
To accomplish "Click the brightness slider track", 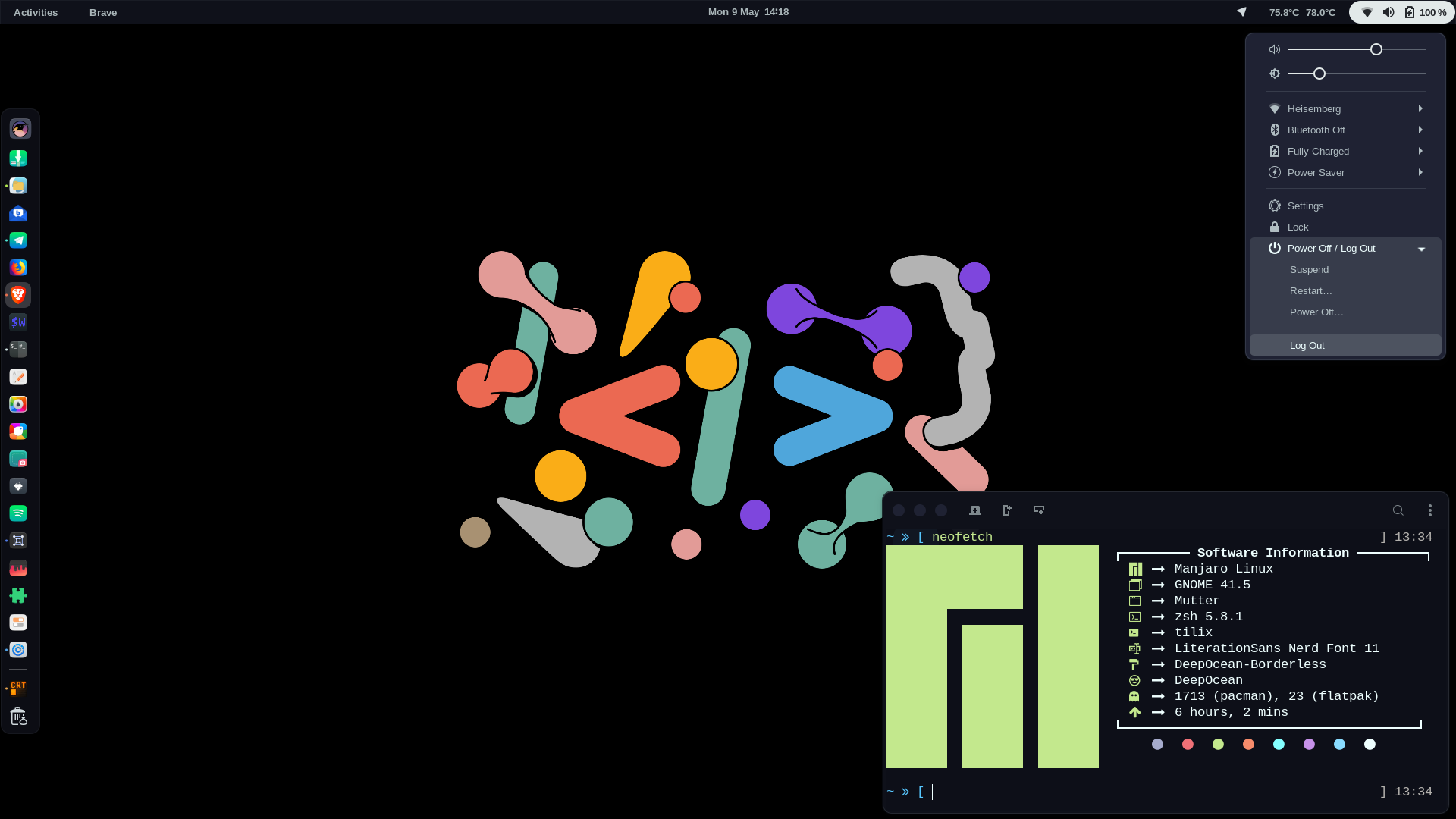I will (1357, 74).
